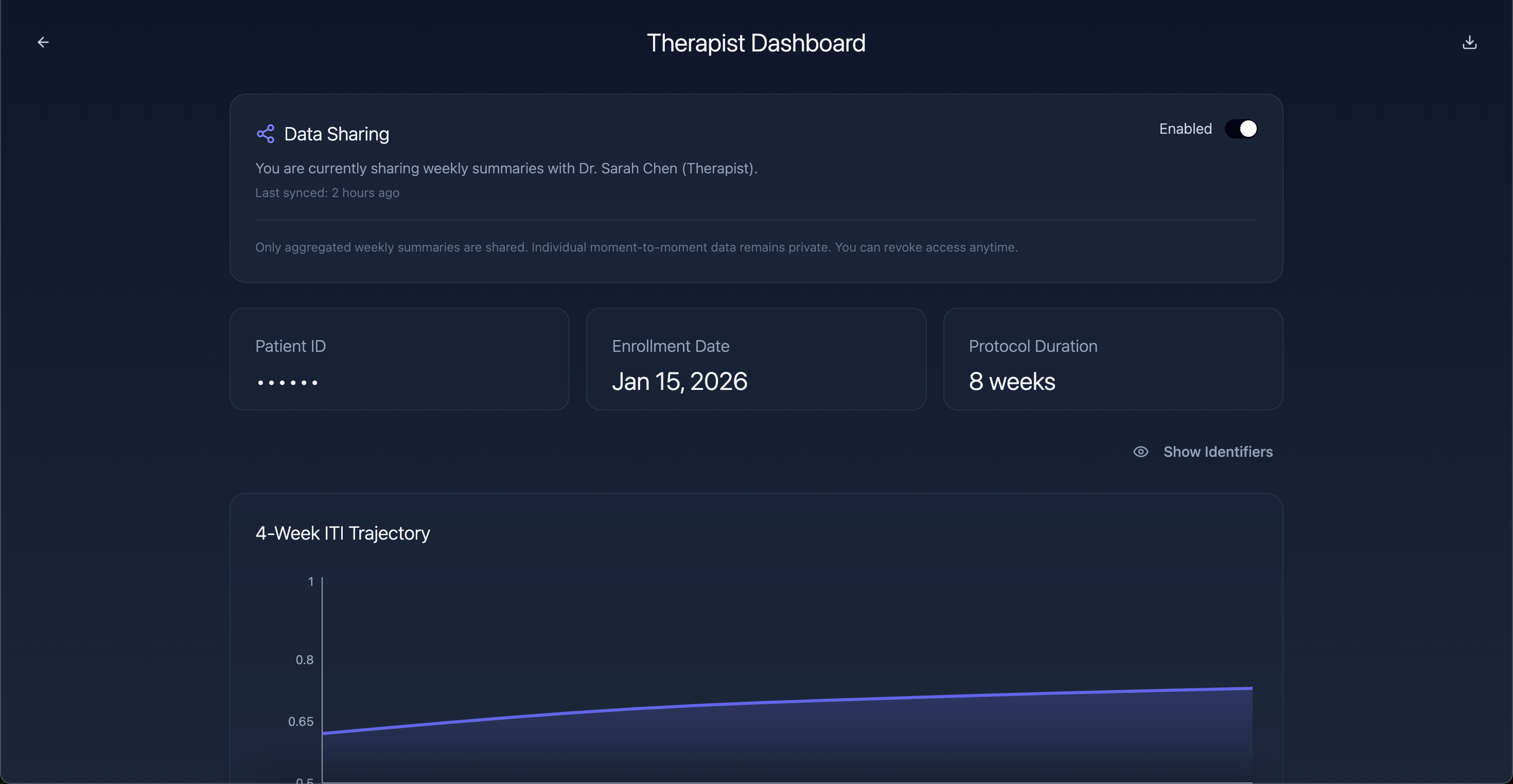Click the download report icon
Screen dimensions: 1513x784
tap(1469, 42)
